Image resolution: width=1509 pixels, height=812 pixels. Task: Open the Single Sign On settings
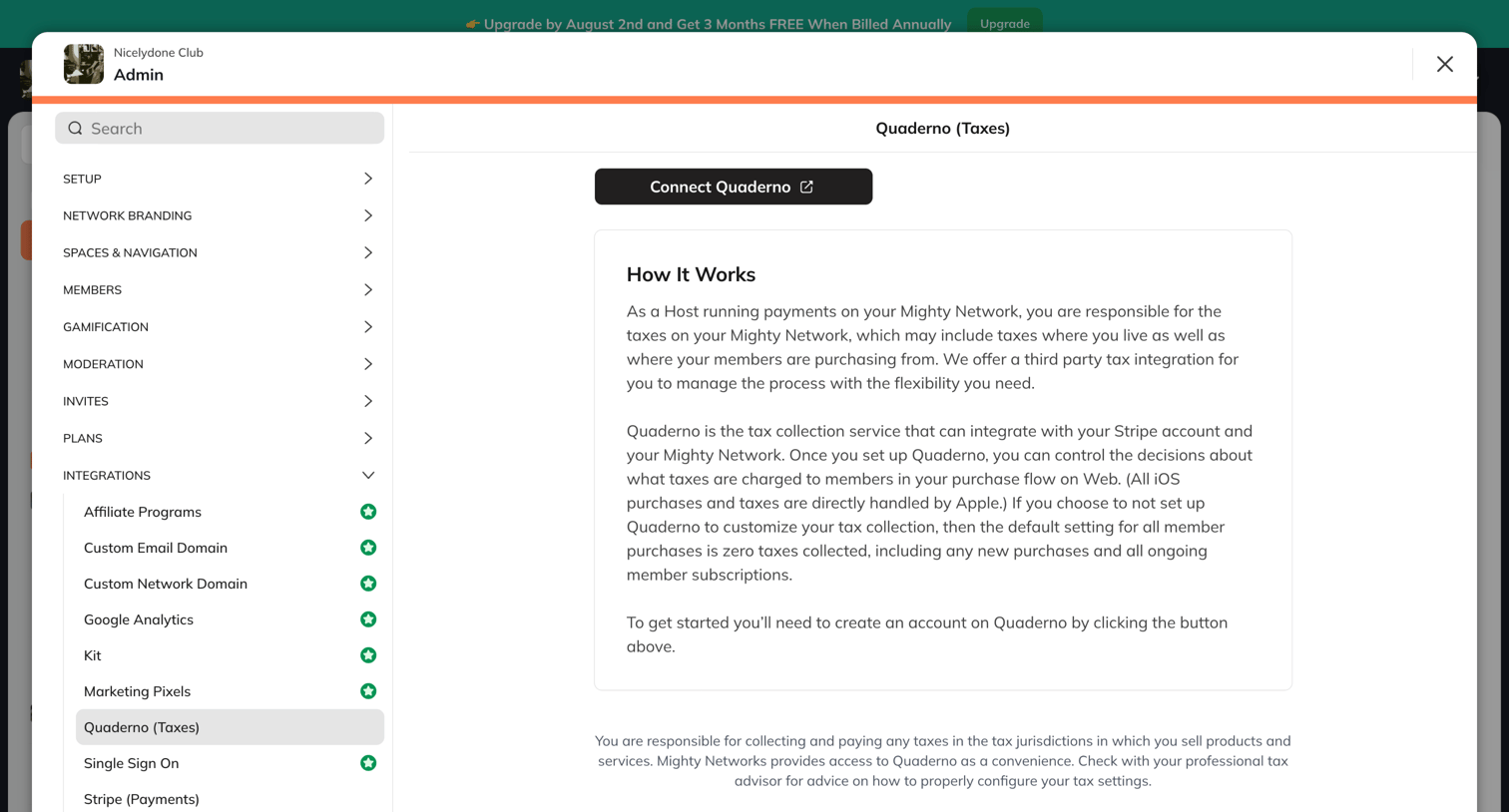tap(230, 763)
